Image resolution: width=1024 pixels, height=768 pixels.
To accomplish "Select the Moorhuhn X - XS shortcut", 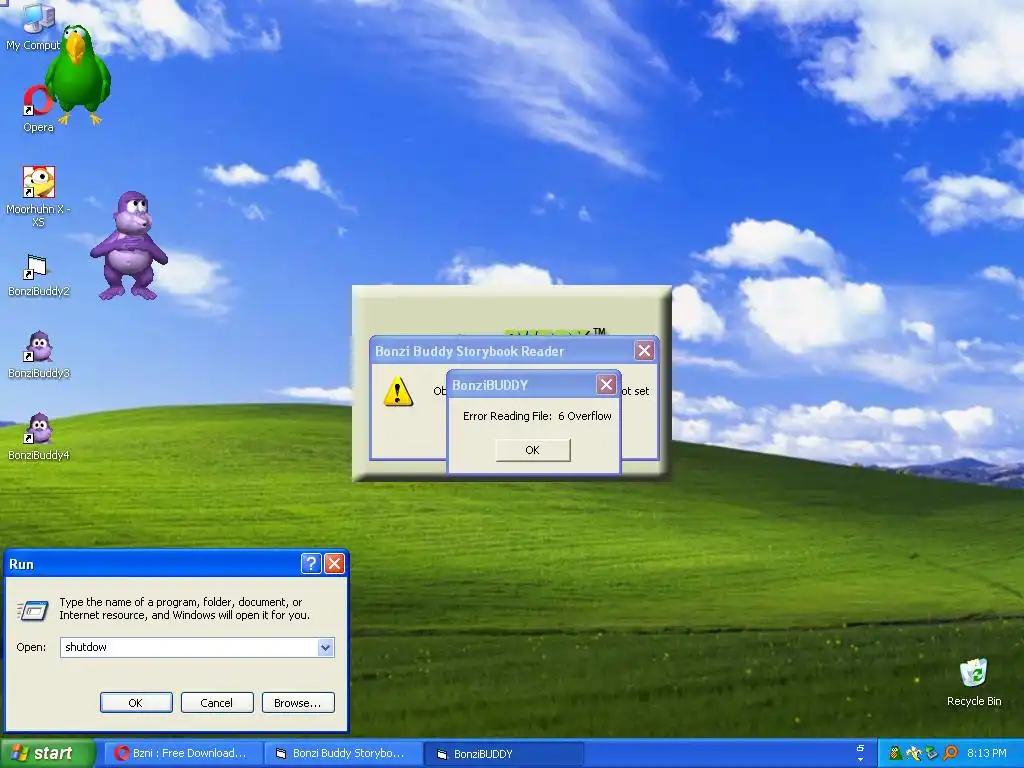I will [x=38, y=196].
